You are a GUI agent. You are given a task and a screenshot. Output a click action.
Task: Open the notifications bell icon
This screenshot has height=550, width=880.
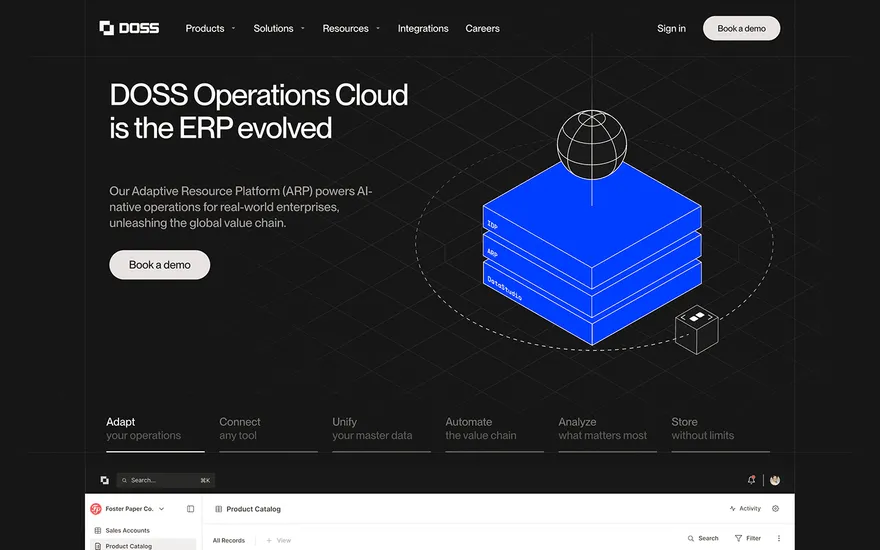click(751, 480)
